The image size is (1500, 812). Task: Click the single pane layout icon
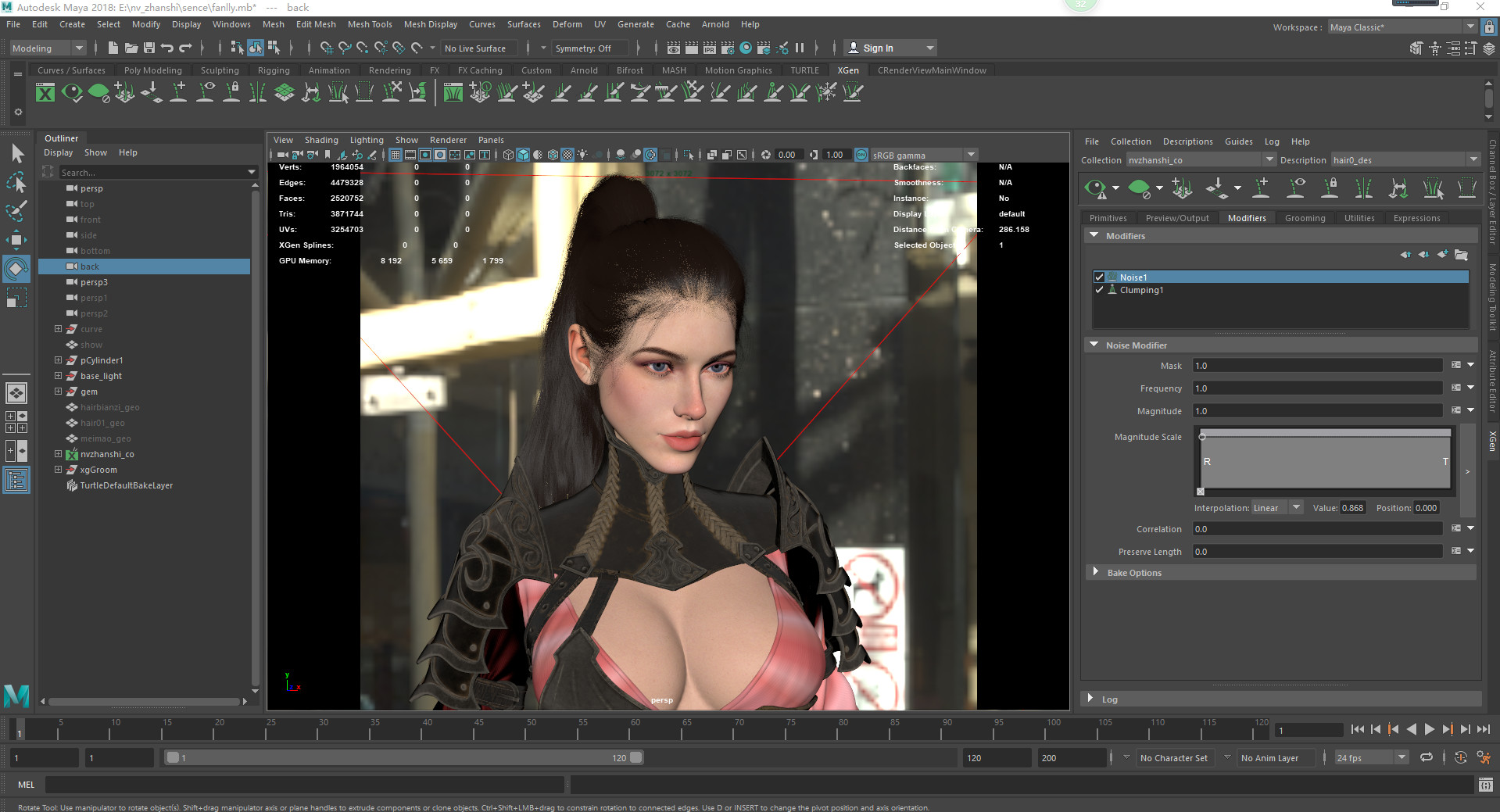(x=16, y=393)
